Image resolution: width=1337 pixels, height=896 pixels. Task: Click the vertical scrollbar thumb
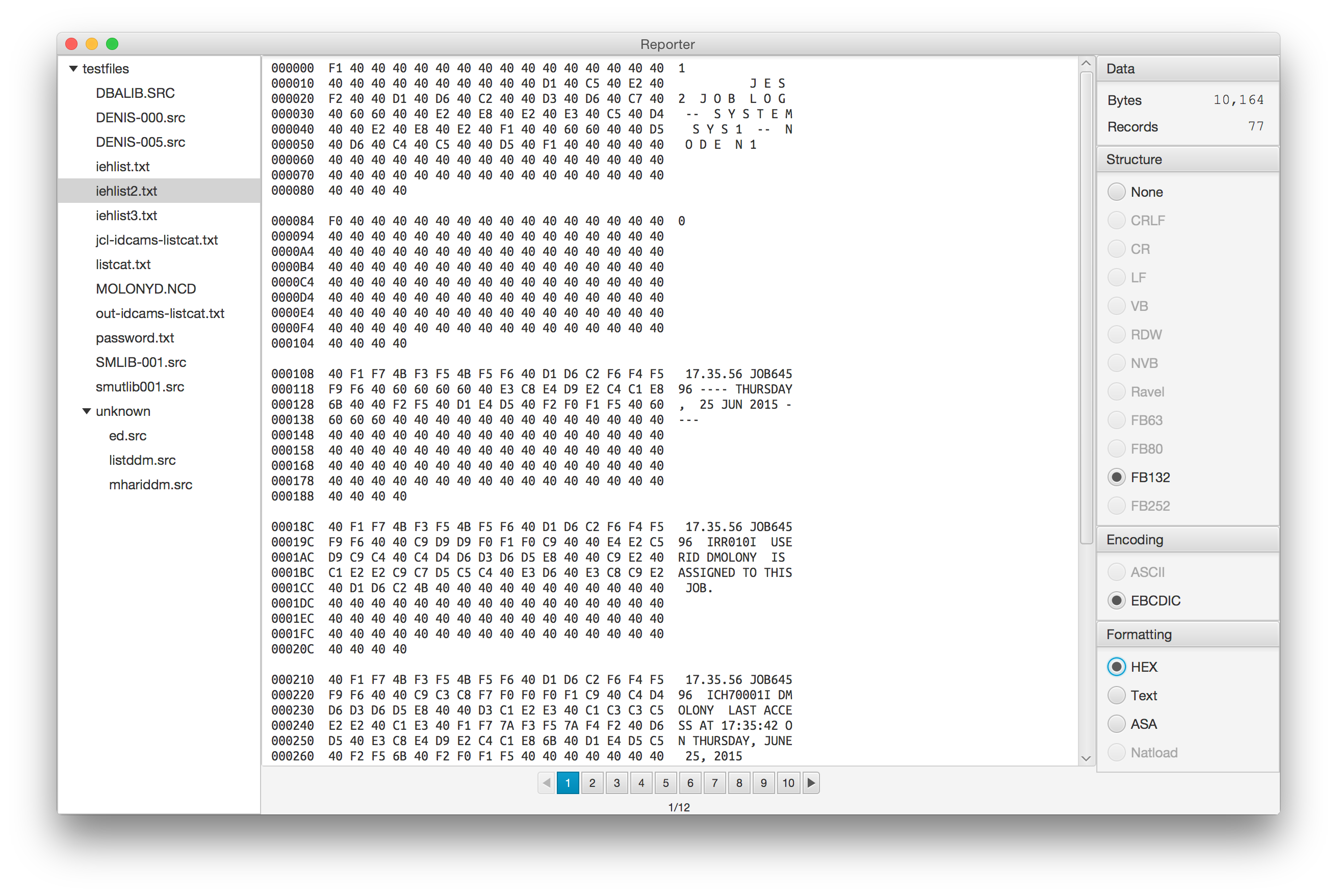pos(1086,308)
